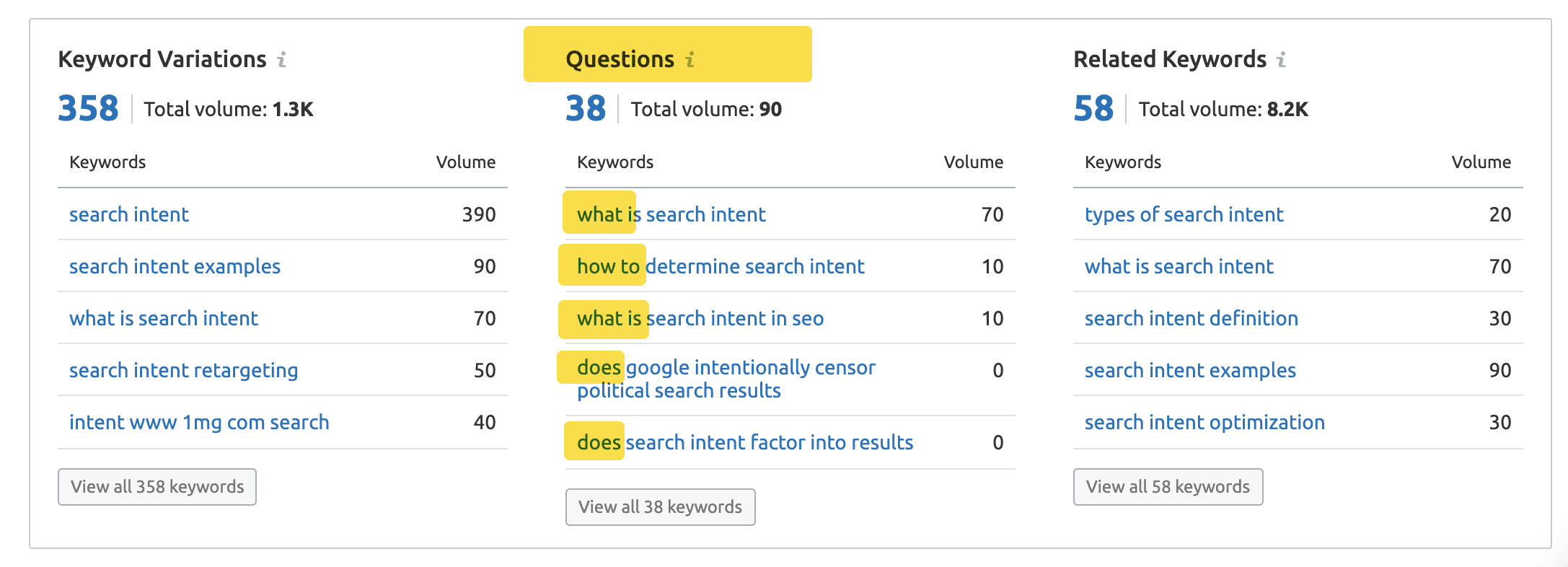Open the 'search intent retargeting' keyword link
This screenshot has height=567, width=1568.
coord(183,370)
